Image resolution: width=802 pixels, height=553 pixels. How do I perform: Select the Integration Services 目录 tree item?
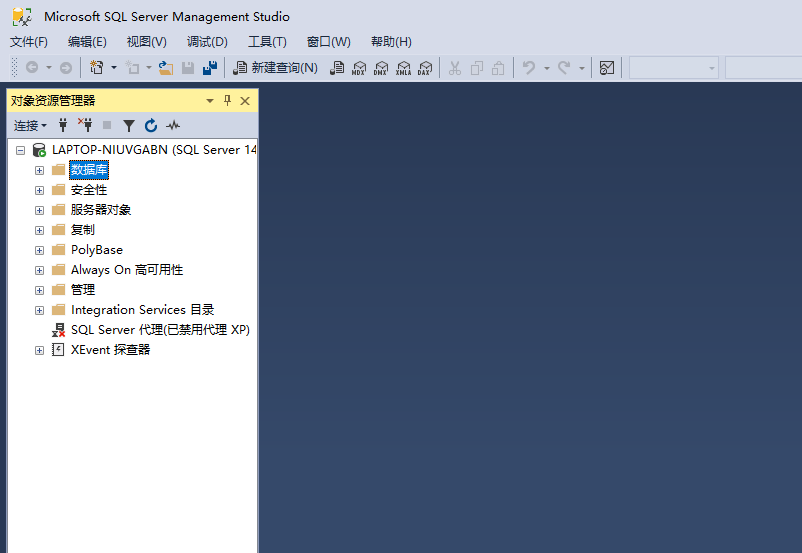click(x=142, y=309)
